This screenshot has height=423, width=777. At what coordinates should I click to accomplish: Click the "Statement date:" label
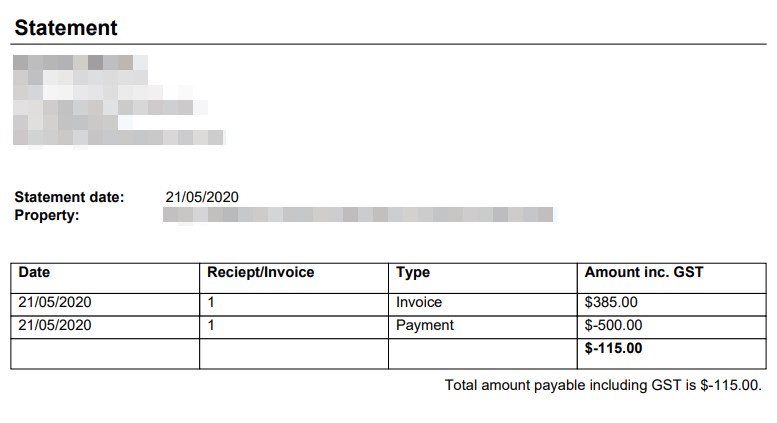click(x=70, y=197)
